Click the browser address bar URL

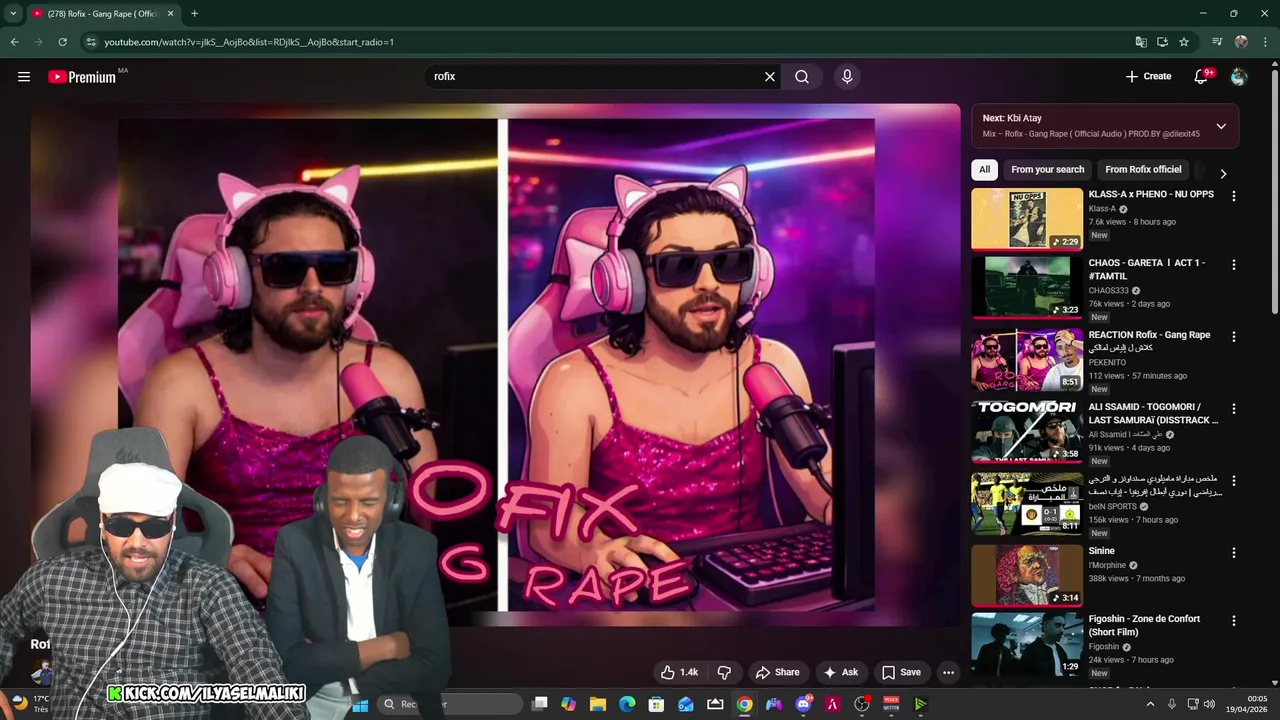[x=249, y=42]
